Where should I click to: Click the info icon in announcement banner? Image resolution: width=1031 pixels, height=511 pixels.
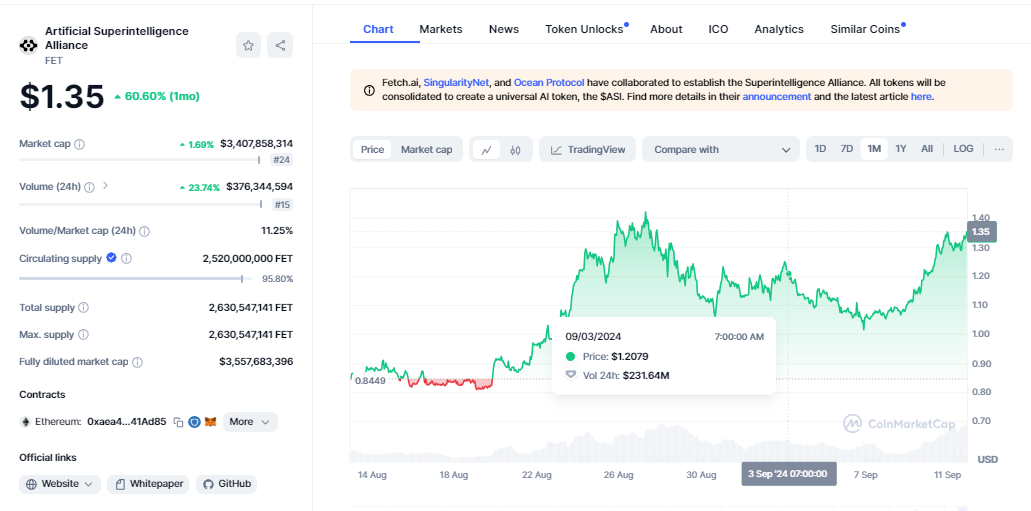[x=370, y=90]
